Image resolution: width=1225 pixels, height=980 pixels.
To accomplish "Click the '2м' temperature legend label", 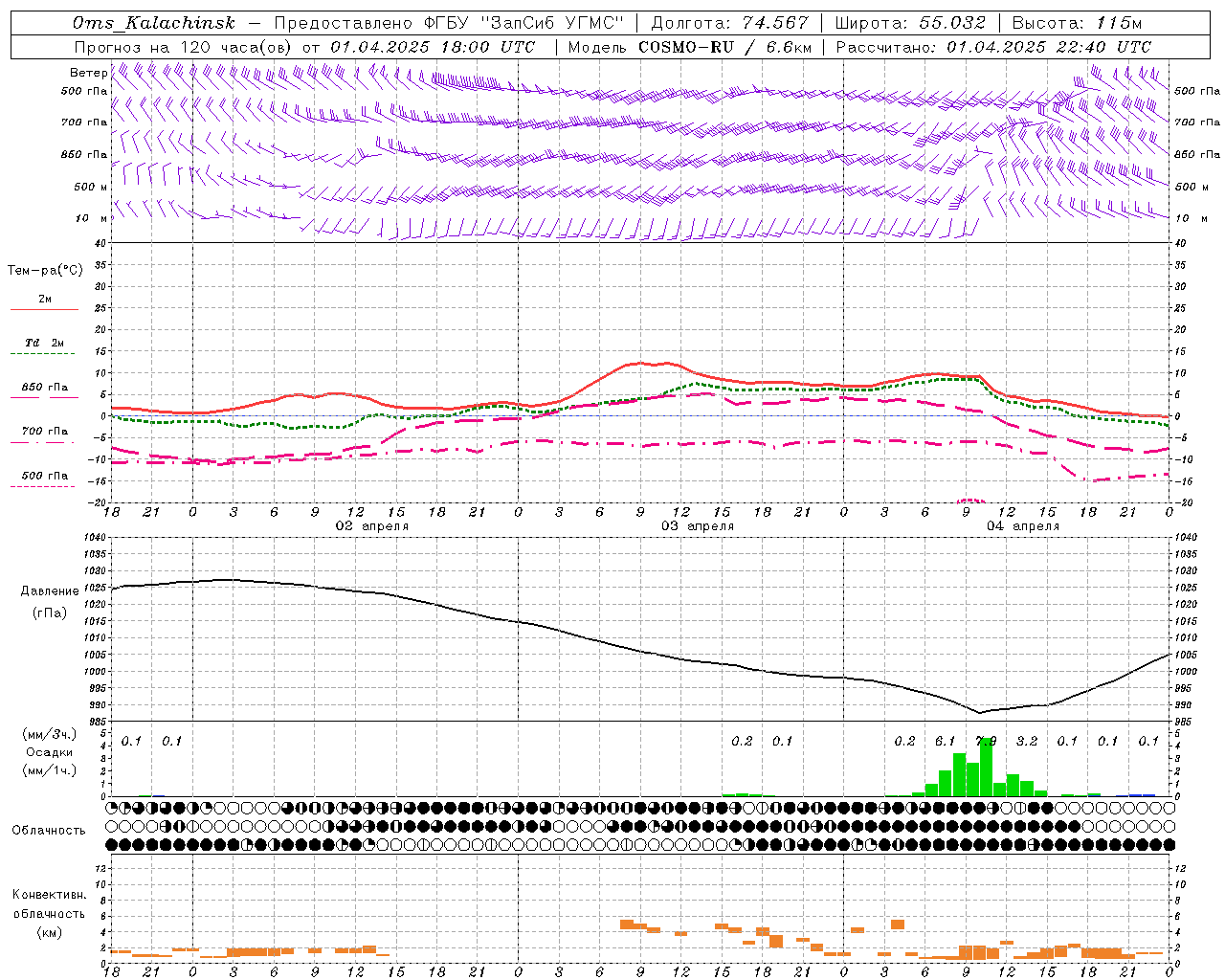I will [x=45, y=300].
